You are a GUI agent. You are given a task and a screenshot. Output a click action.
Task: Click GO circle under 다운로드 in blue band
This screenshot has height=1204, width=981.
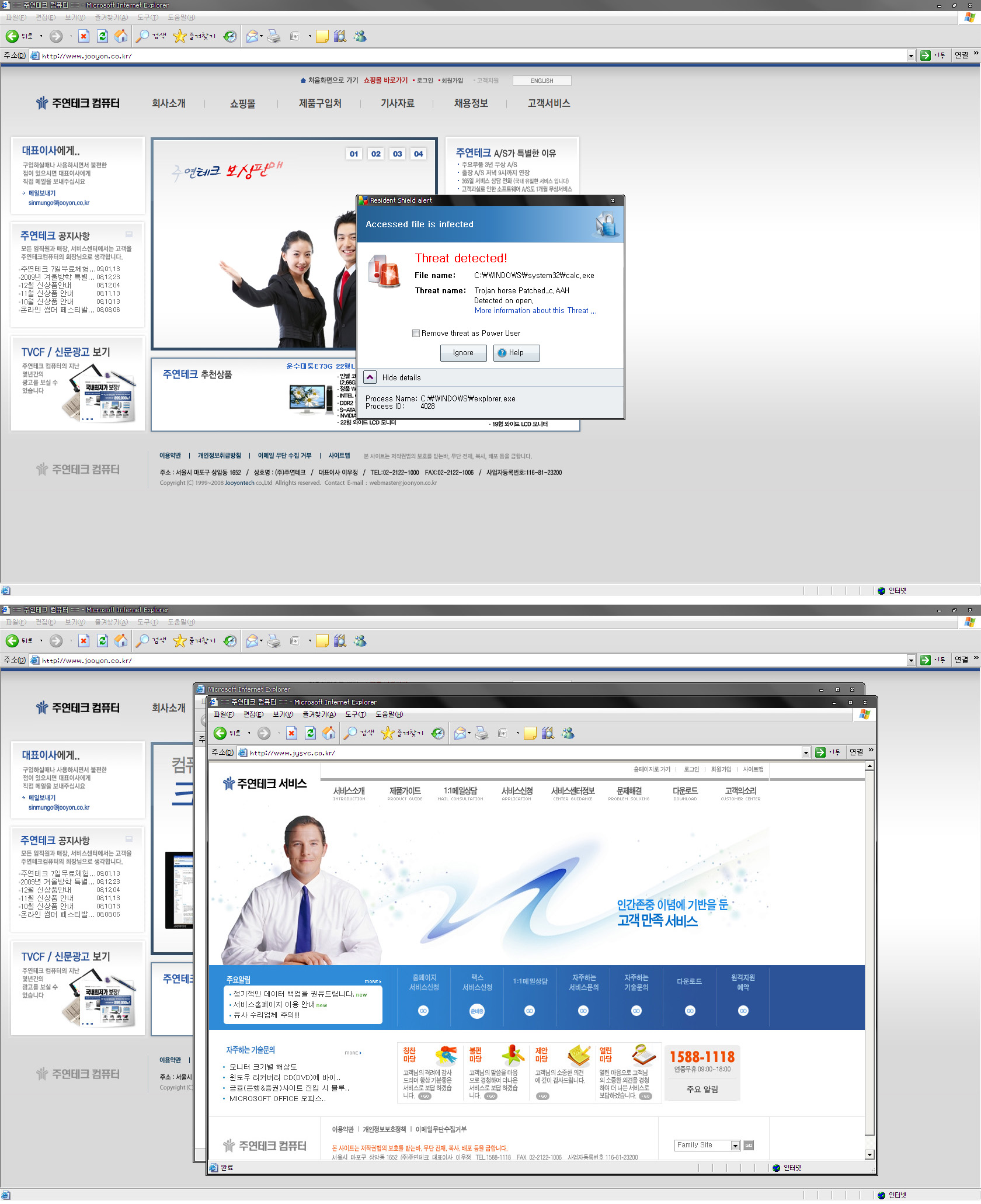[690, 1011]
